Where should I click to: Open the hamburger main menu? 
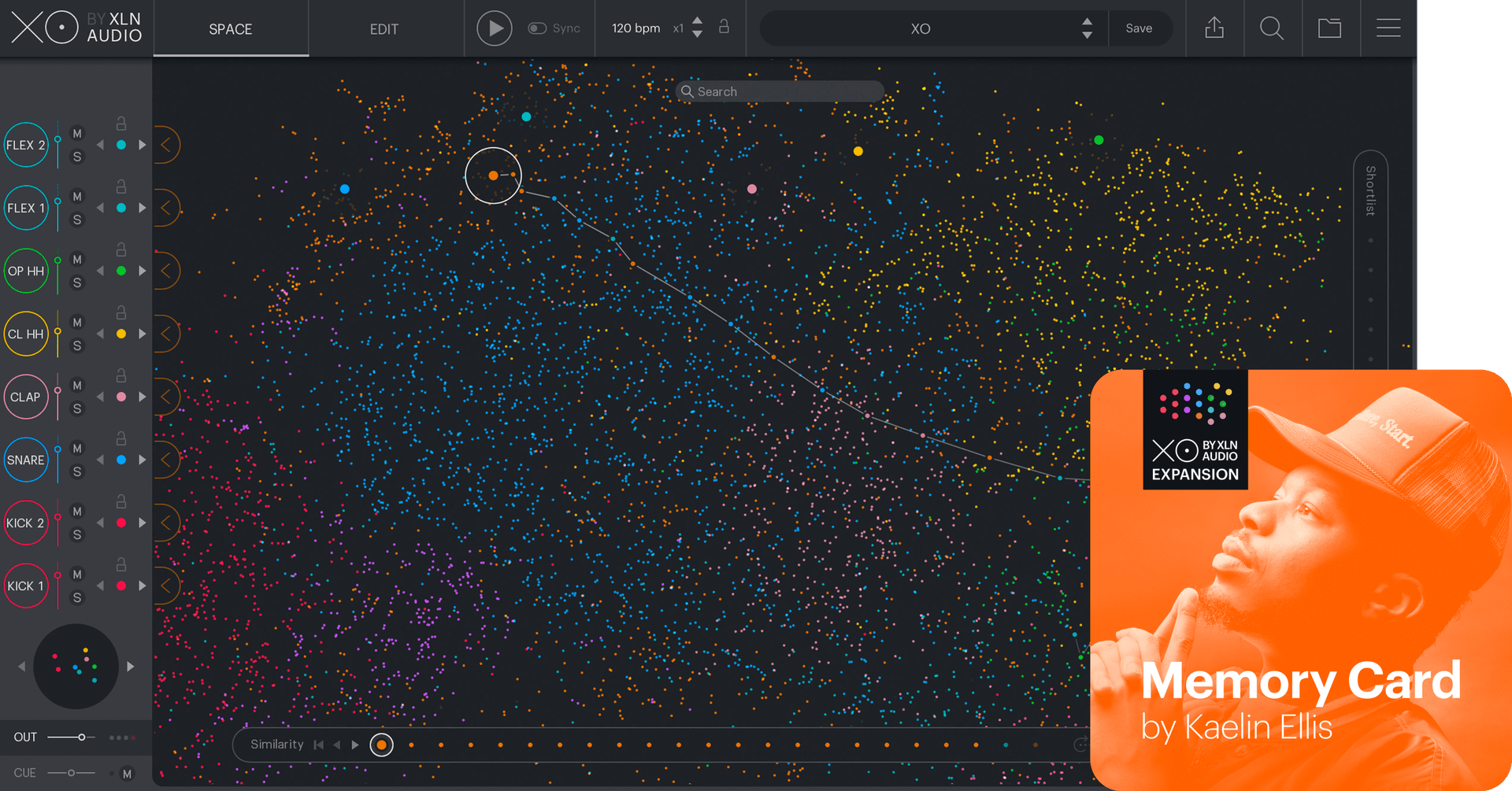click(x=1388, y=28)
